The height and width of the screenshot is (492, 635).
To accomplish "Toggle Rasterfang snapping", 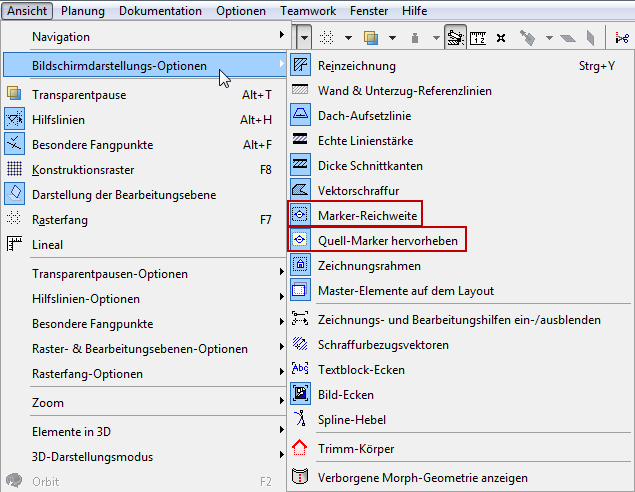I will click(x=145, y=220).
